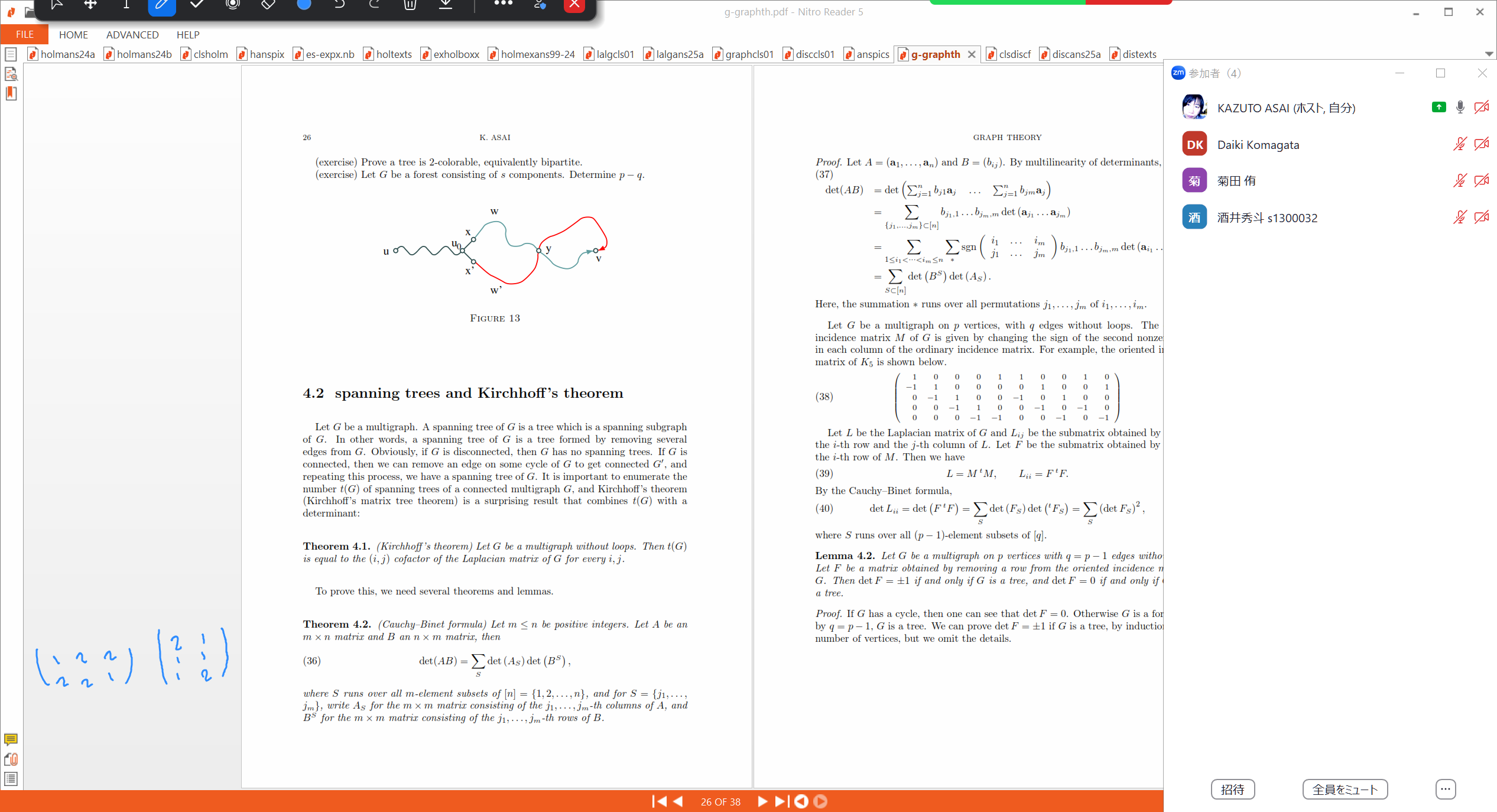Pick the checkmark stamp annotation tool
1497x812 pixels.
click(197, 5)
